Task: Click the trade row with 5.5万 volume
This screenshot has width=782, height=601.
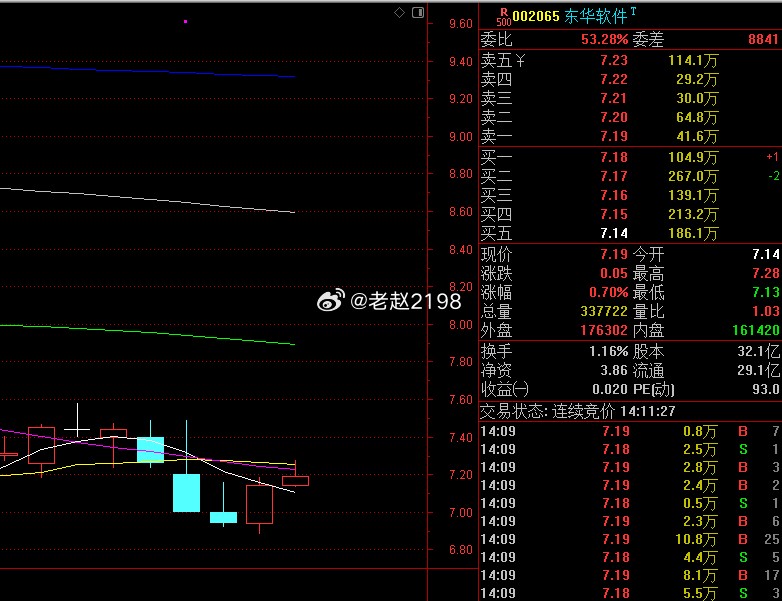Action: coord(630,593)
